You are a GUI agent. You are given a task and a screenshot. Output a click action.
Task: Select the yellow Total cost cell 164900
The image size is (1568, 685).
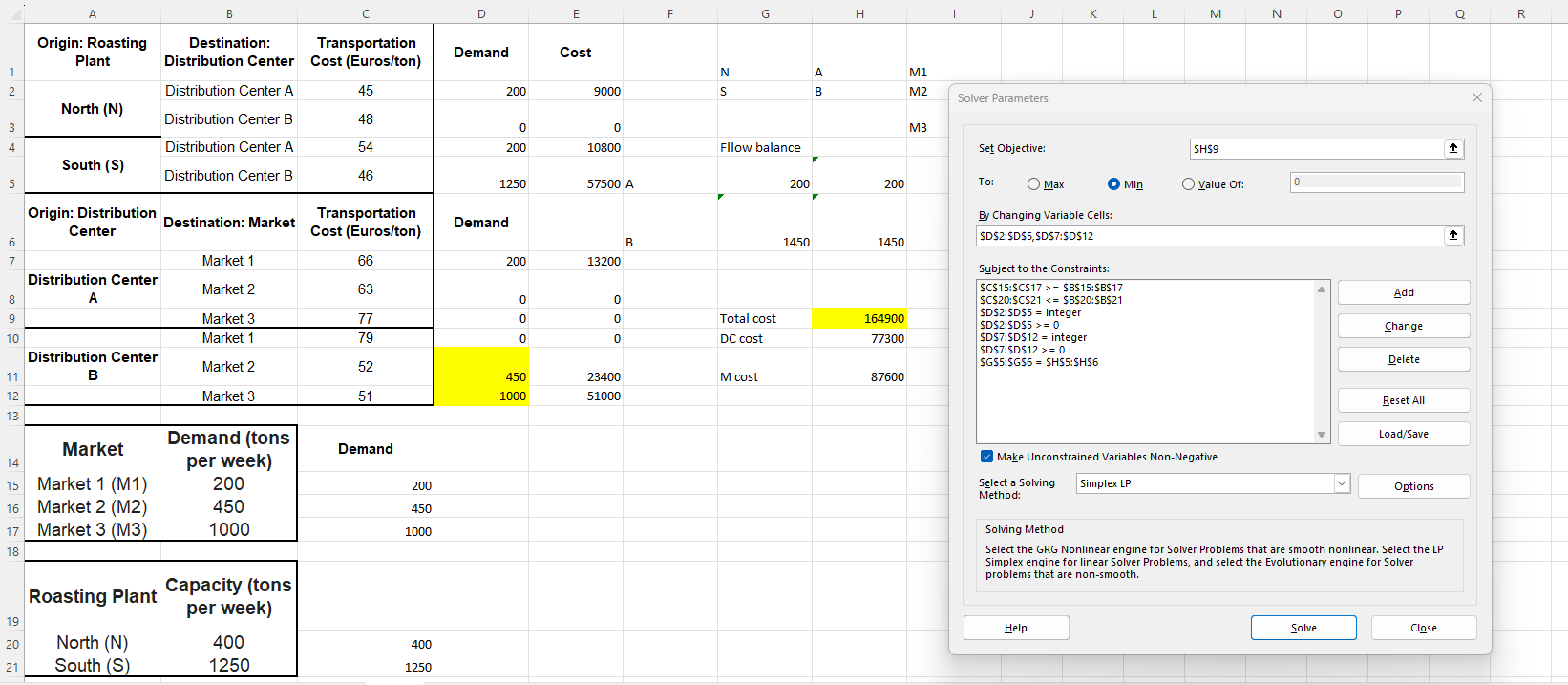pyautogui.click(x=858, y=318)
